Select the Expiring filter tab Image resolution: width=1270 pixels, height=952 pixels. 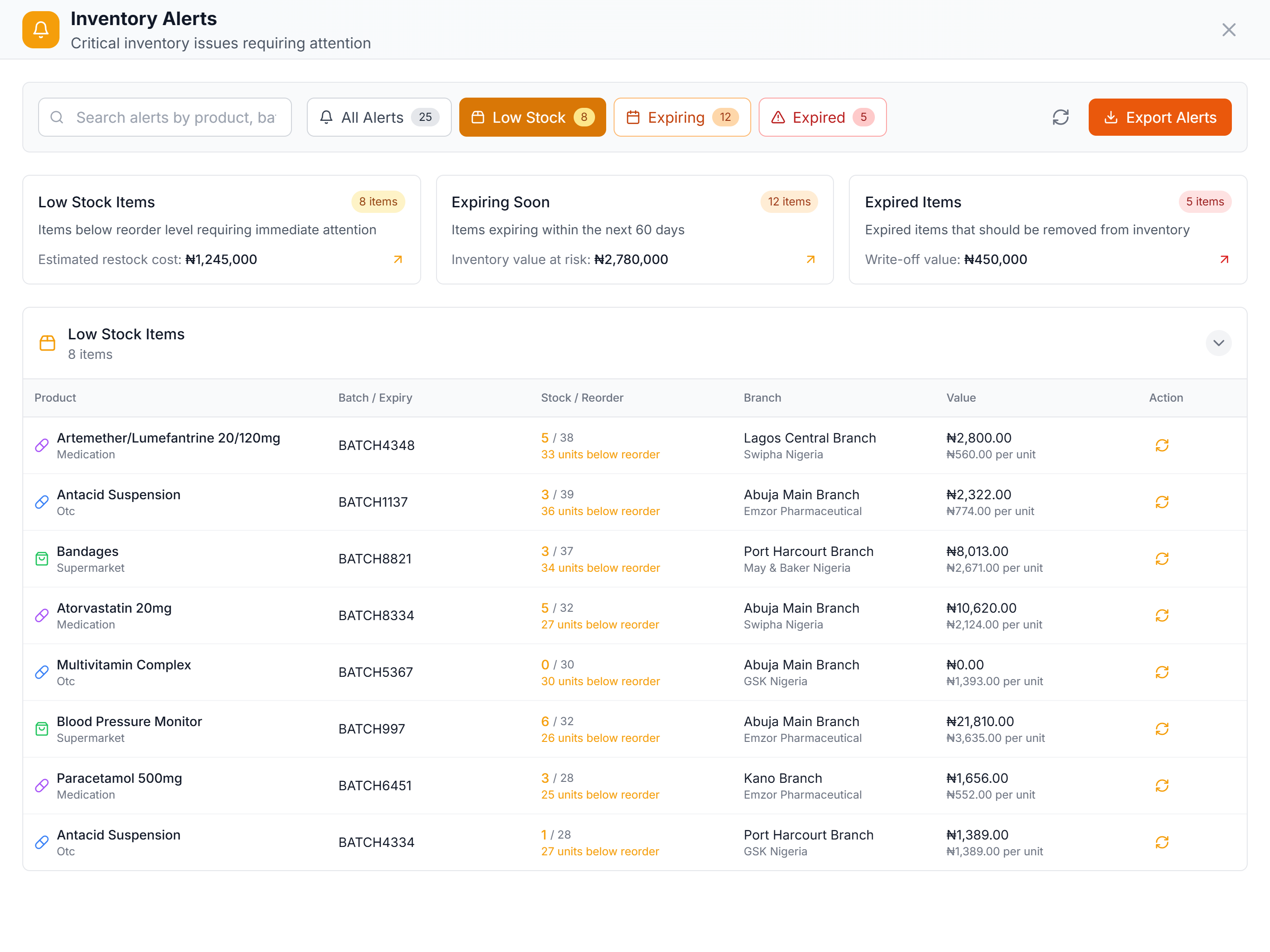point(681,117)
